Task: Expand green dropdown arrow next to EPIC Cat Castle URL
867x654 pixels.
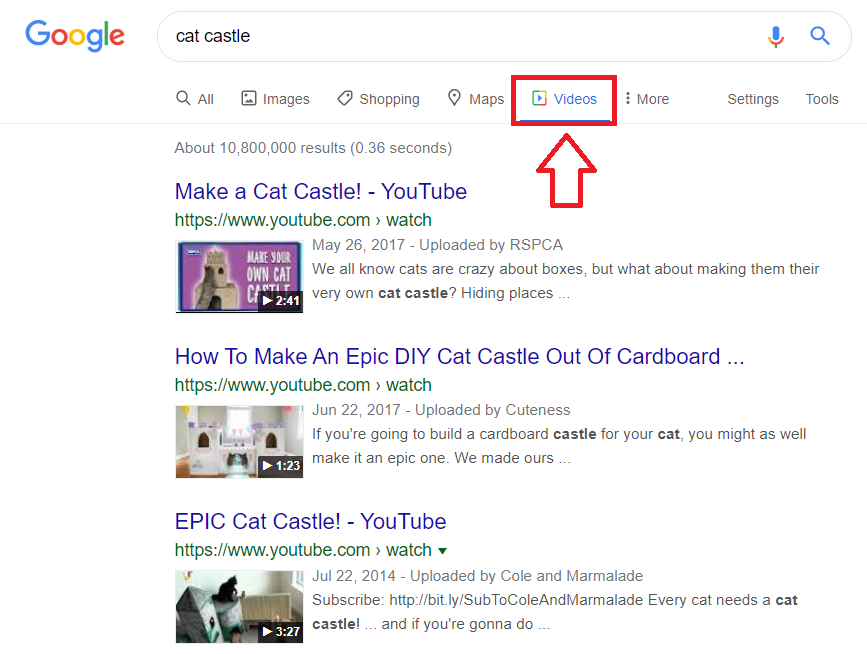Action: click(x=442, y=551)
